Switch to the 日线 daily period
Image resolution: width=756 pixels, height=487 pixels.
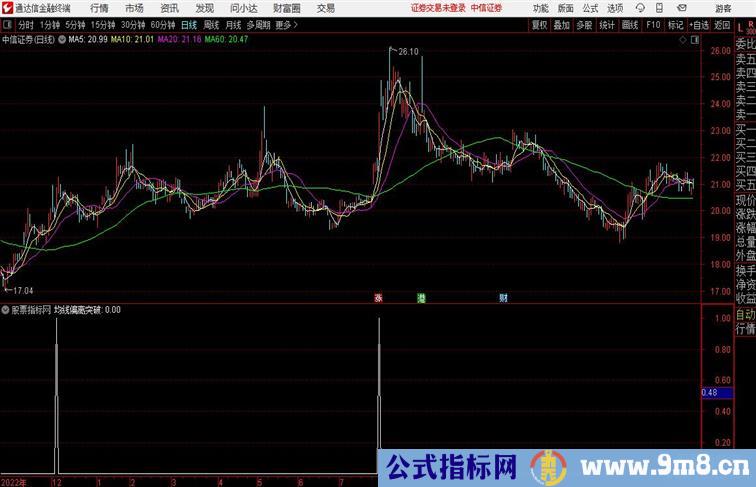coord(188,25)
